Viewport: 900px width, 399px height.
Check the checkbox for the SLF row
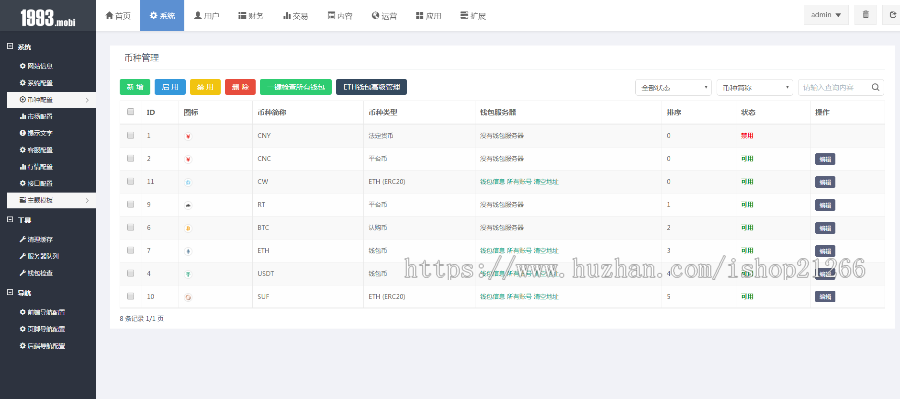[130, 296]
